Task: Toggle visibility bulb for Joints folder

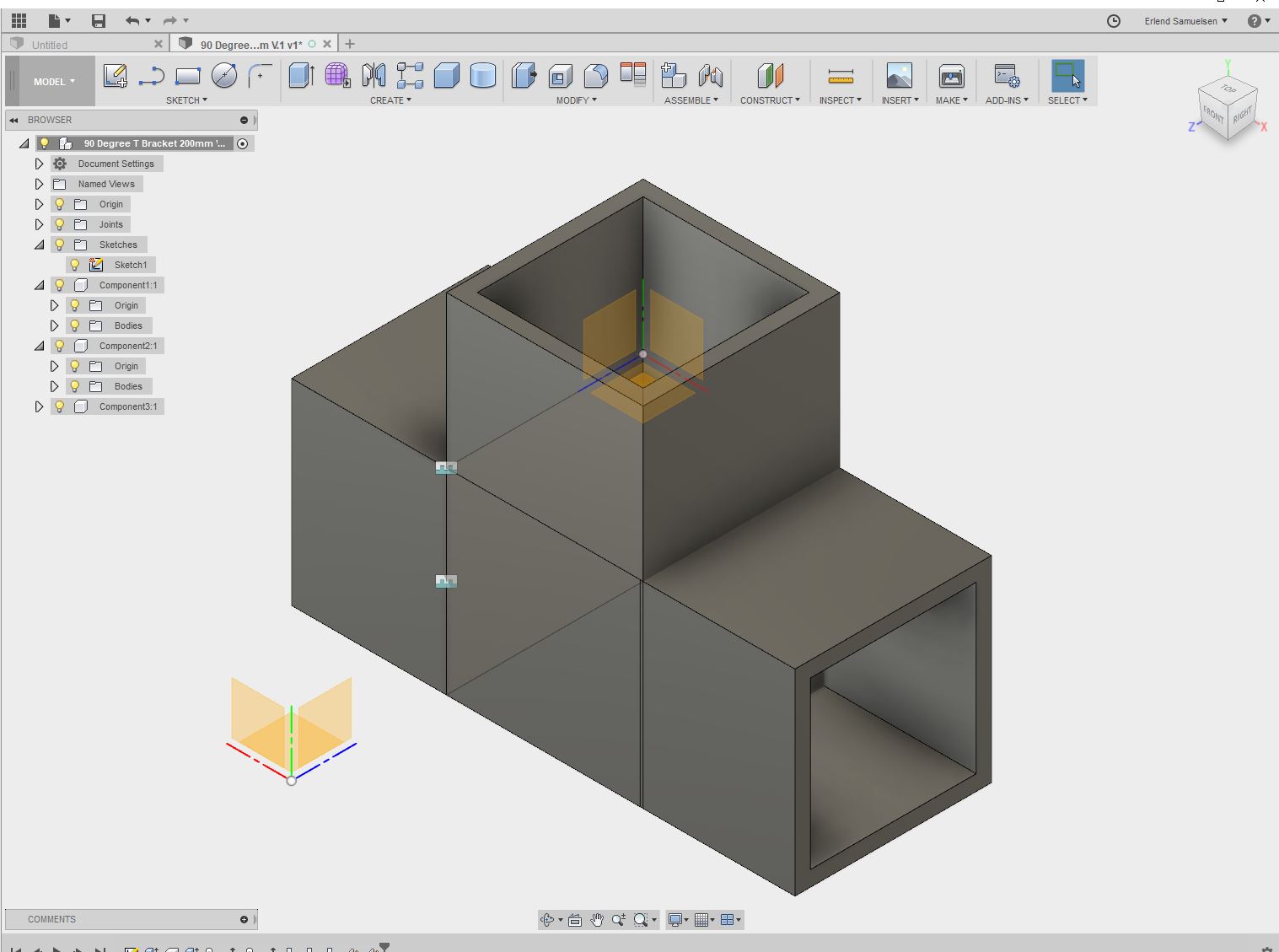Action: click(x=60, y=224)
